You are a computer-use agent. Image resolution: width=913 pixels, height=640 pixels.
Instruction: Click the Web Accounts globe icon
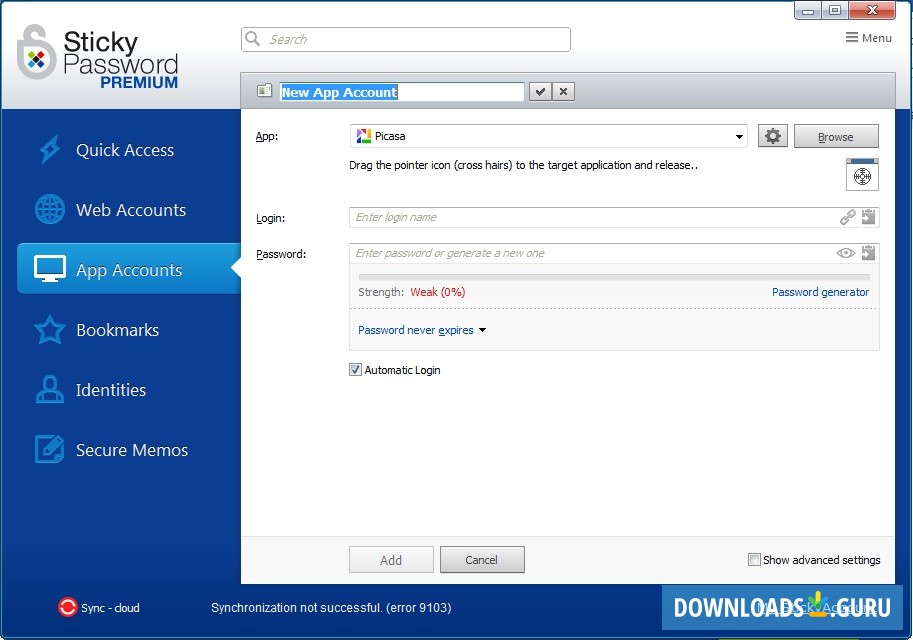49,209
